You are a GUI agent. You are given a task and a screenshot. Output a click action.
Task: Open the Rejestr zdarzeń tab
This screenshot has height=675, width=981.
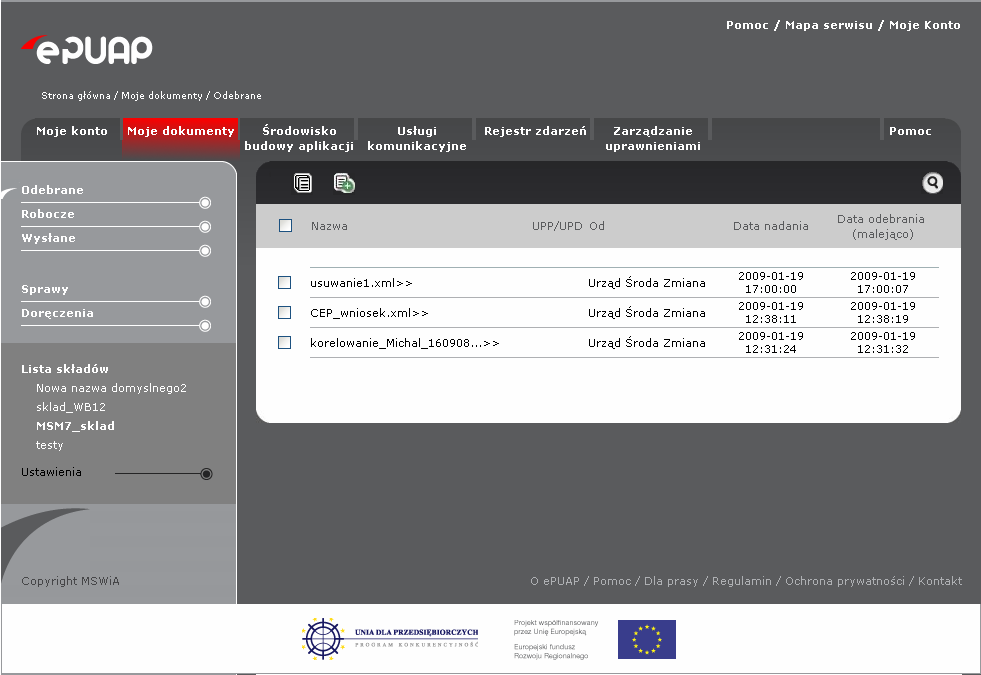click(x=535, y=131)
